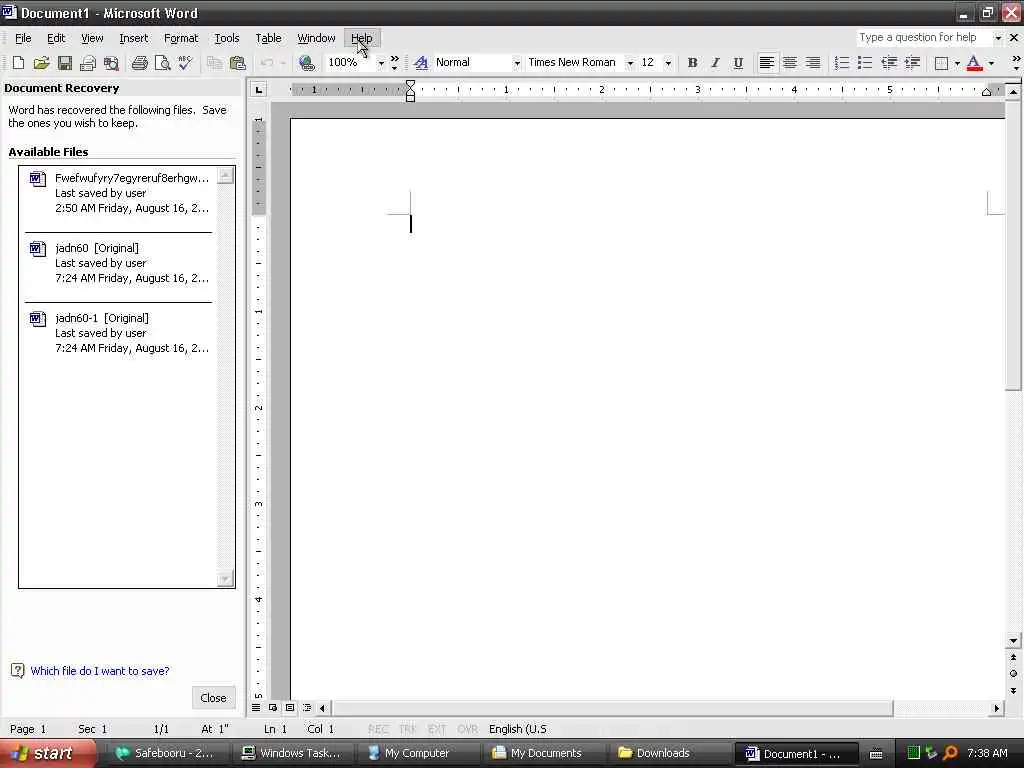Toggle REC macro recording status indicator
This screenshot has height=768, width=1024.
378,729
